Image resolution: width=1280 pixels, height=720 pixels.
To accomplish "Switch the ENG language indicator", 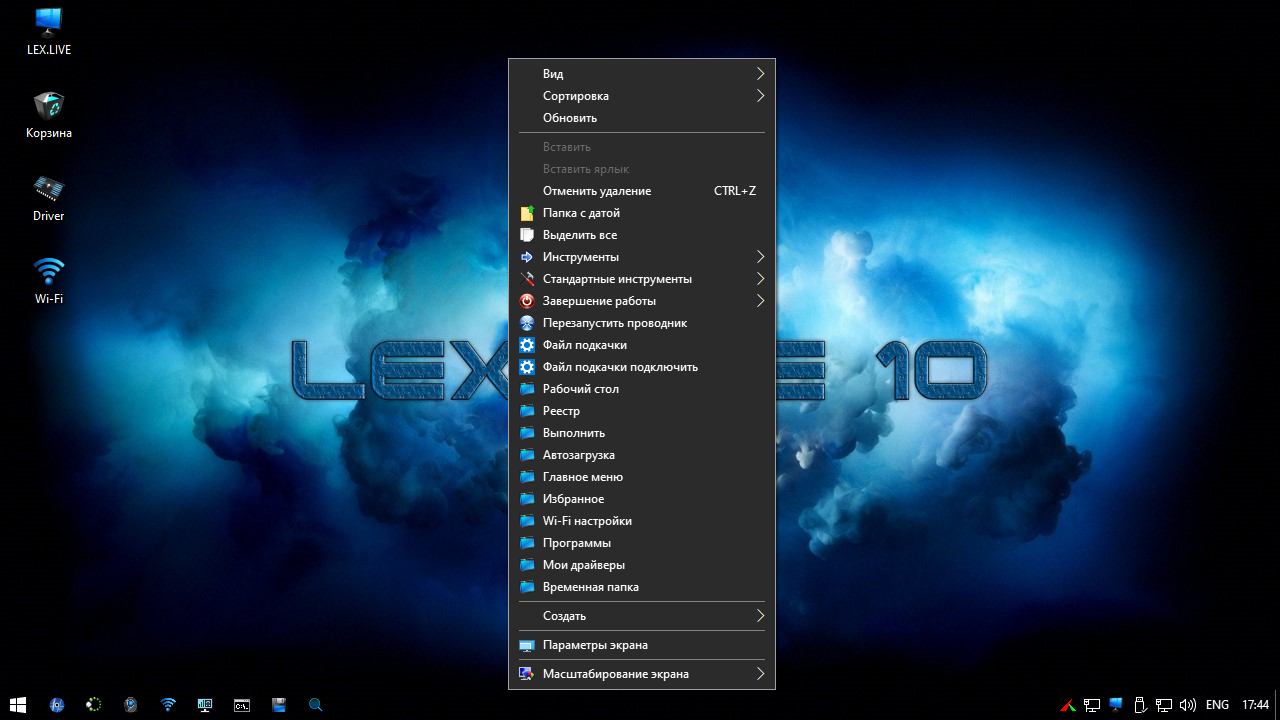I will click(1217, 705).
